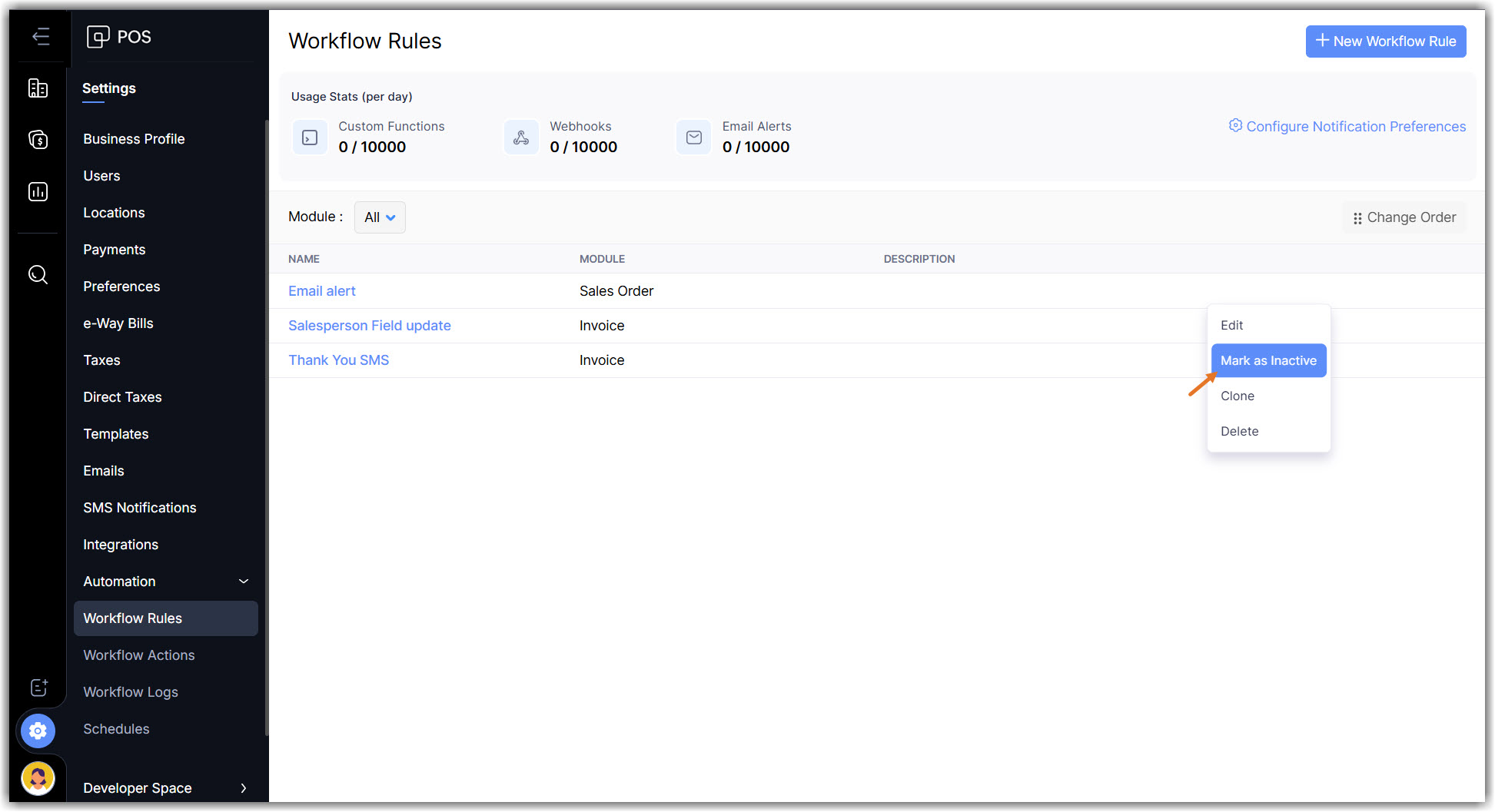Click the settings gear icon in the left rail
This screenshot has height=812, width=1495.
coord(38,731)
